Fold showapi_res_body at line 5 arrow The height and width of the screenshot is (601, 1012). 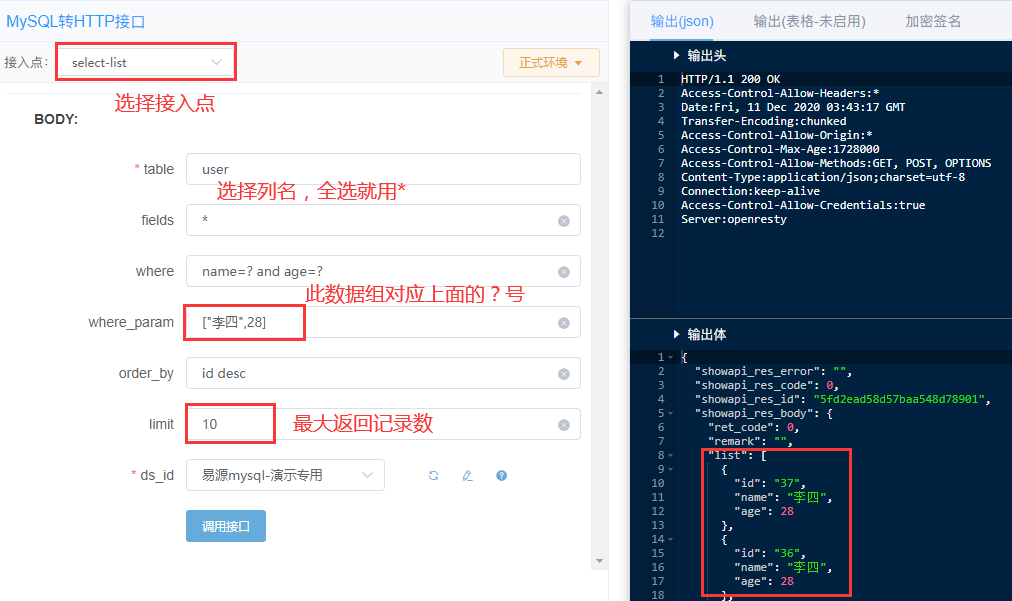pyautogui.click(x=671, y=413)
